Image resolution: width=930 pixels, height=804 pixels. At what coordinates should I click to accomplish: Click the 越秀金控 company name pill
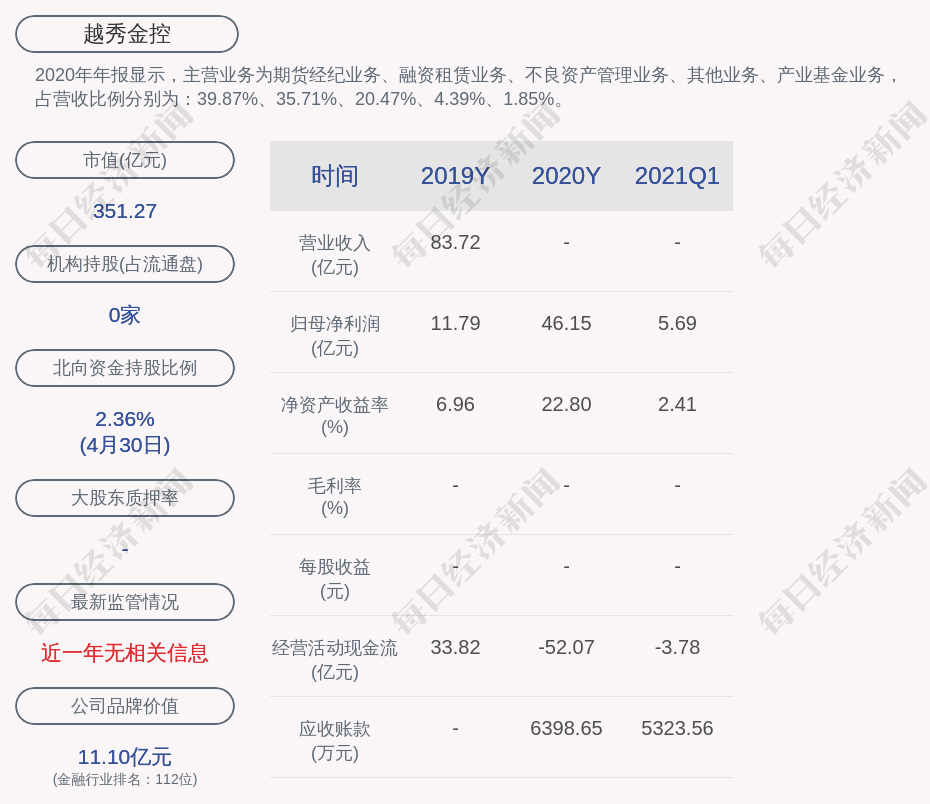pos(127,34)
